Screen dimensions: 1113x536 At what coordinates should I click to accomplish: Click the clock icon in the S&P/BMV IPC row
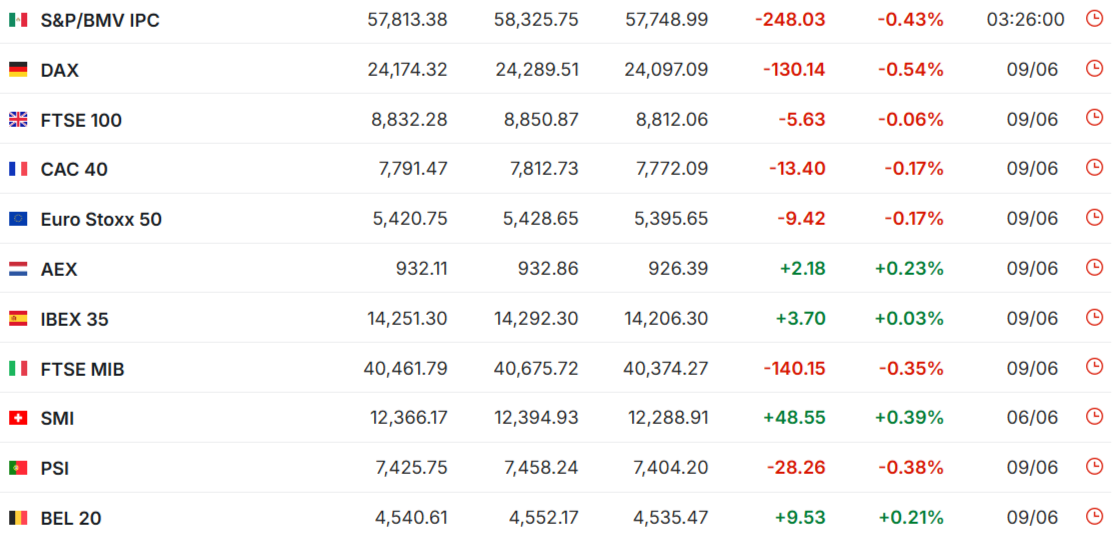click(x=1095, y=18)
